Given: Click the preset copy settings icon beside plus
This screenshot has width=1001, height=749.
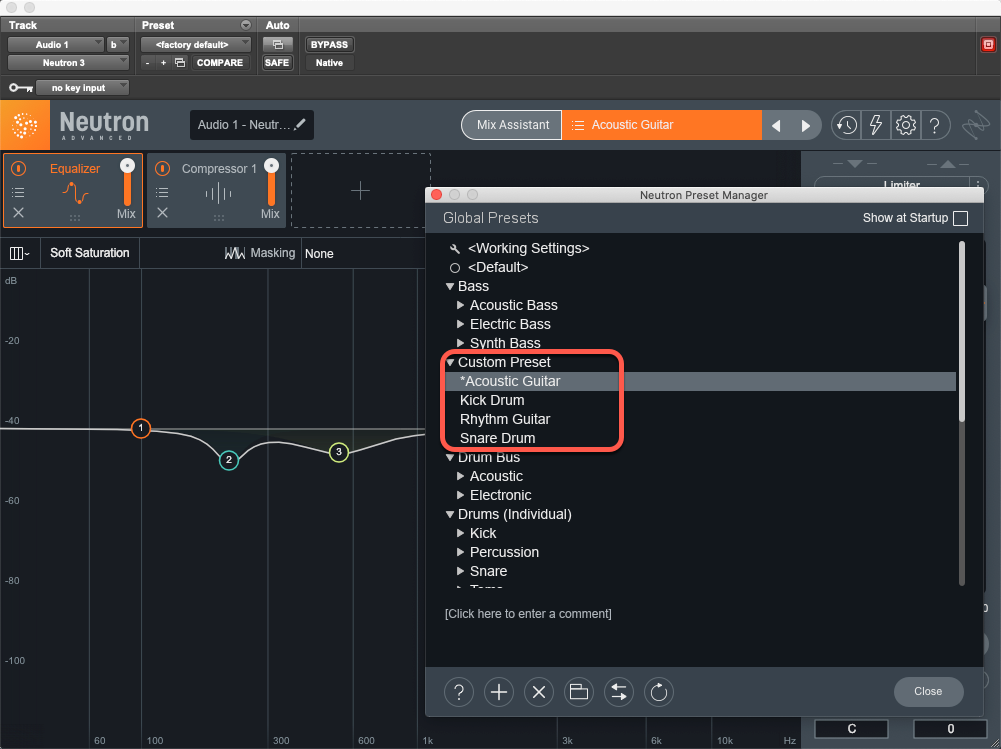Looking at the screenshot, I should click(180, 63).
